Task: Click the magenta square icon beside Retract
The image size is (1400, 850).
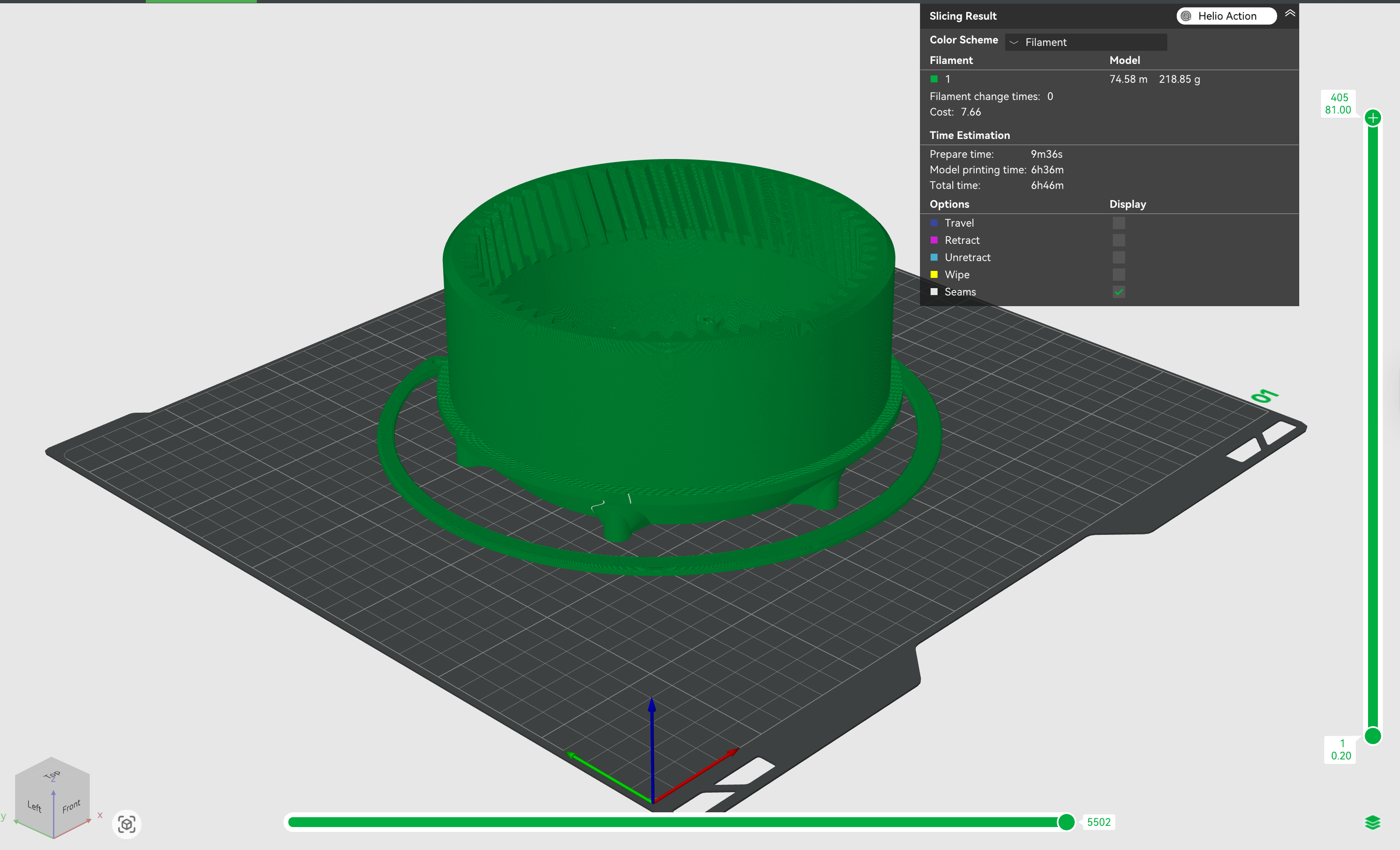Action: 934,240
